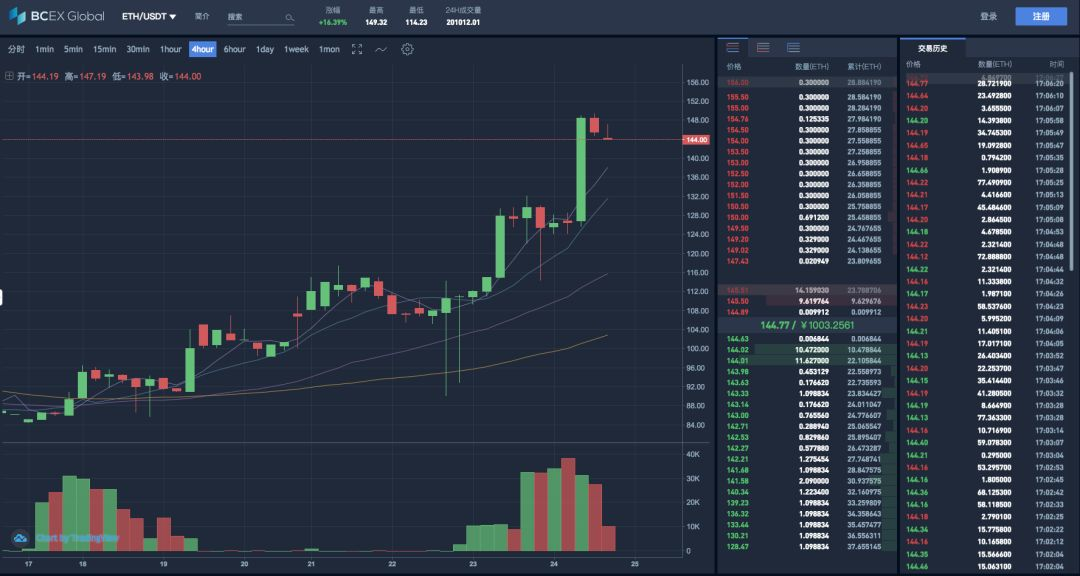The width and height of the screenshot is (1080, 576).
Task: Select the 150.00 sell order row
Action: pyautogui.click(x=807, y=218)
